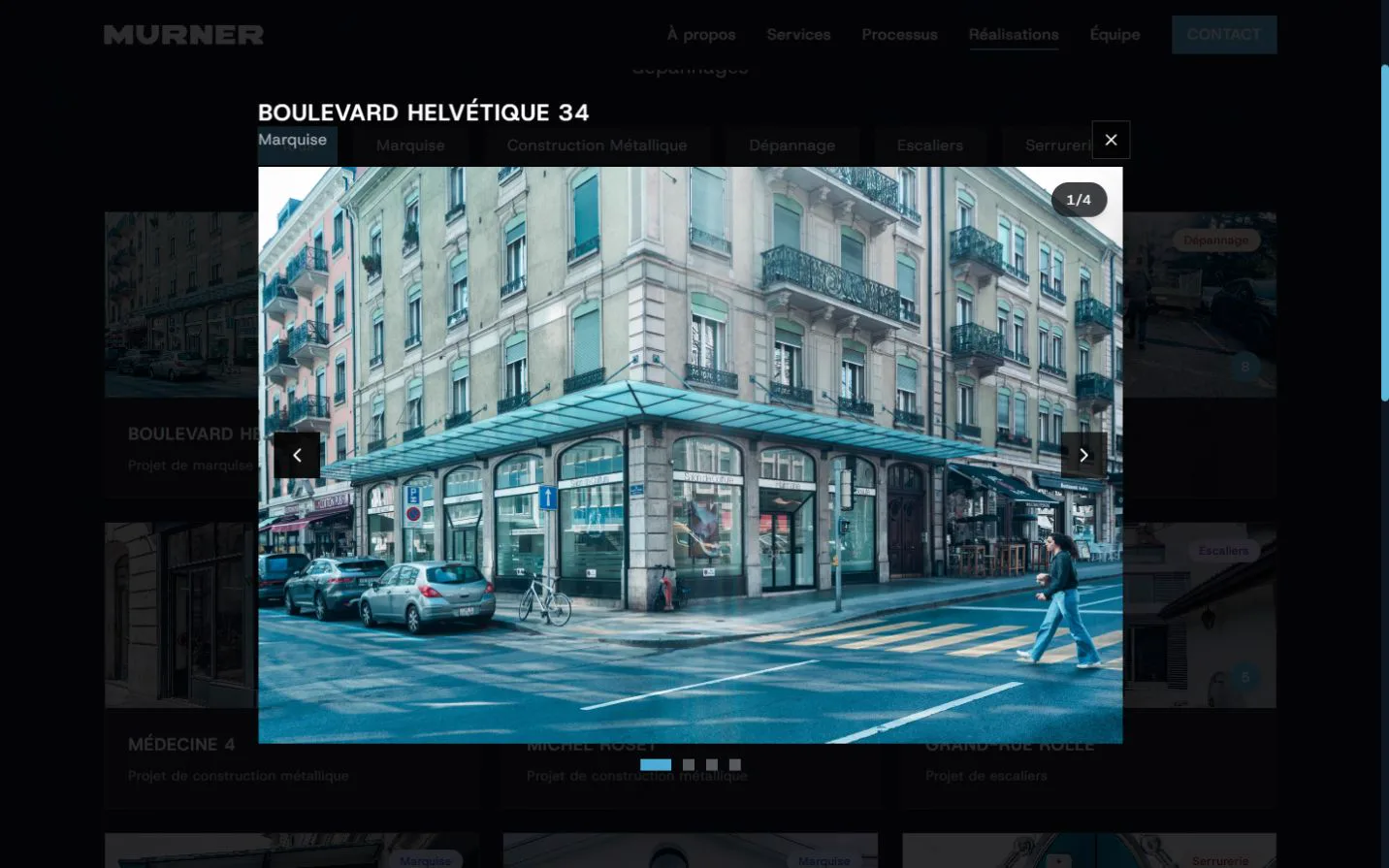Click the 1/4 image counter badge
1389x868 pixels.
coord(1079,199)
